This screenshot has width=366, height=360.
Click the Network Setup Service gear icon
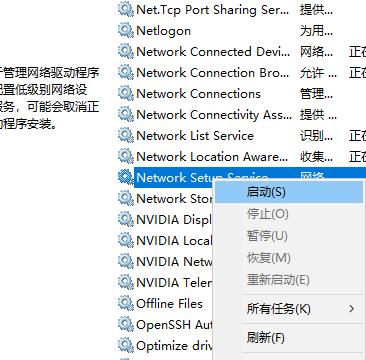126,178
